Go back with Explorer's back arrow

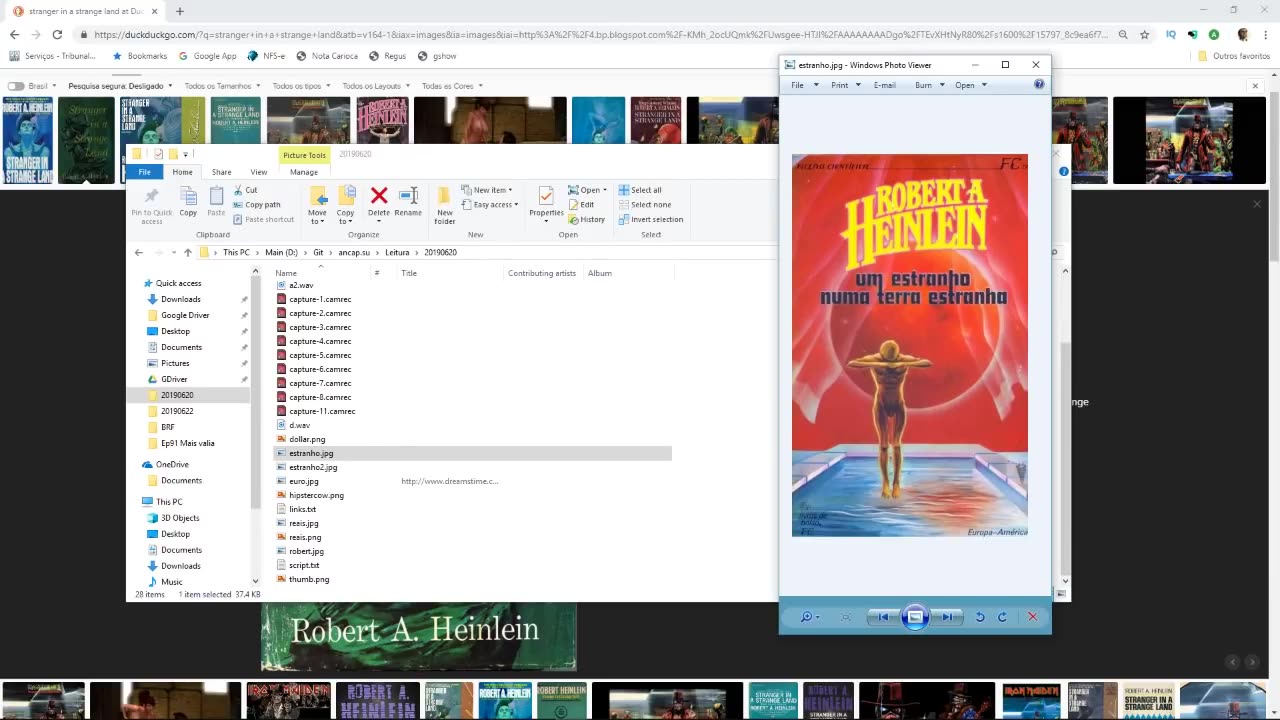pyautogui.click(x=139, y=252)
